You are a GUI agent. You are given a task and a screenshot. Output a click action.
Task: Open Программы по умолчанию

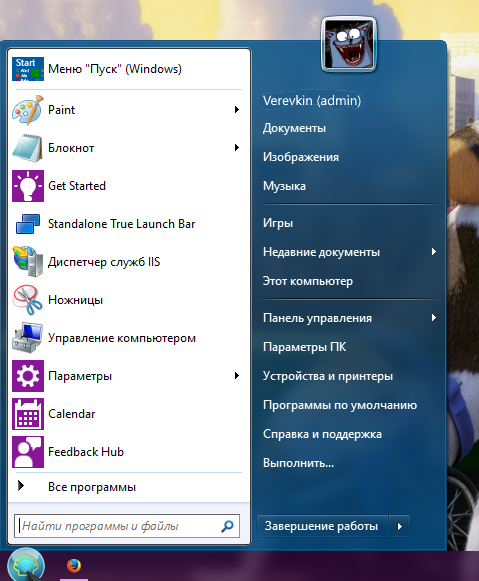tap(340, 405)
